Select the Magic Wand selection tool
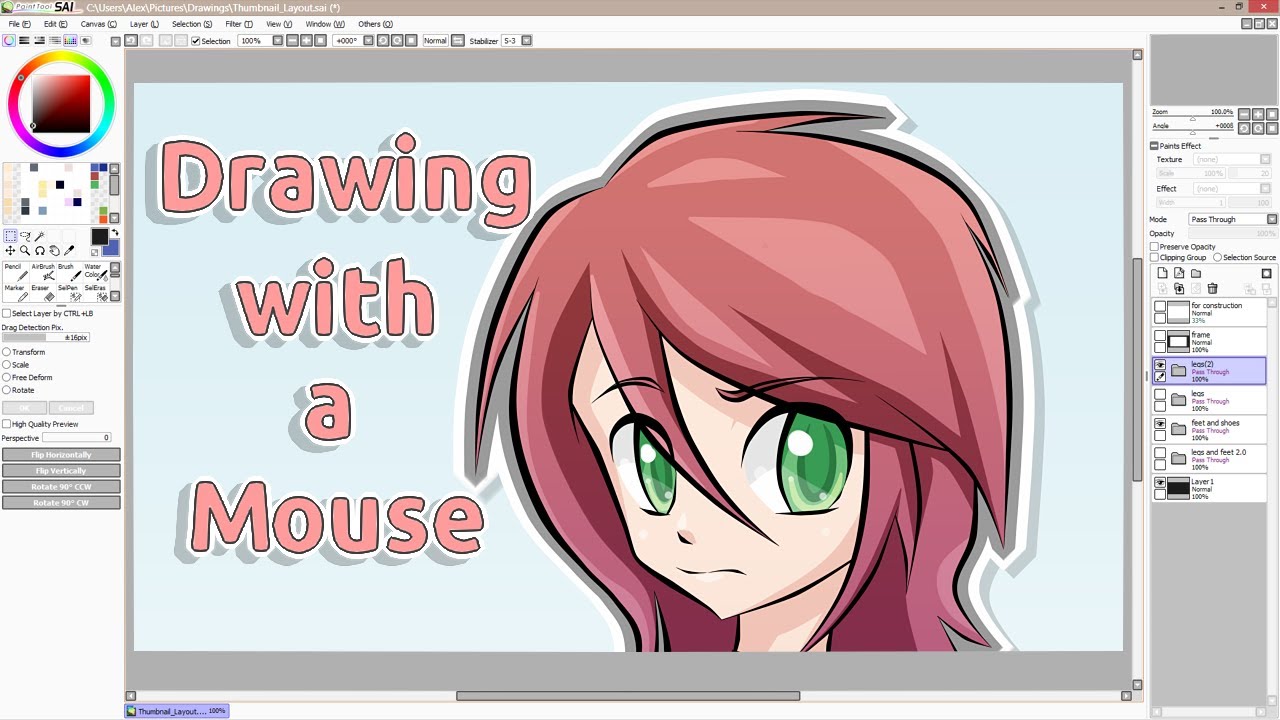Screen dimensions: 1280x720 tap(40, 235)
